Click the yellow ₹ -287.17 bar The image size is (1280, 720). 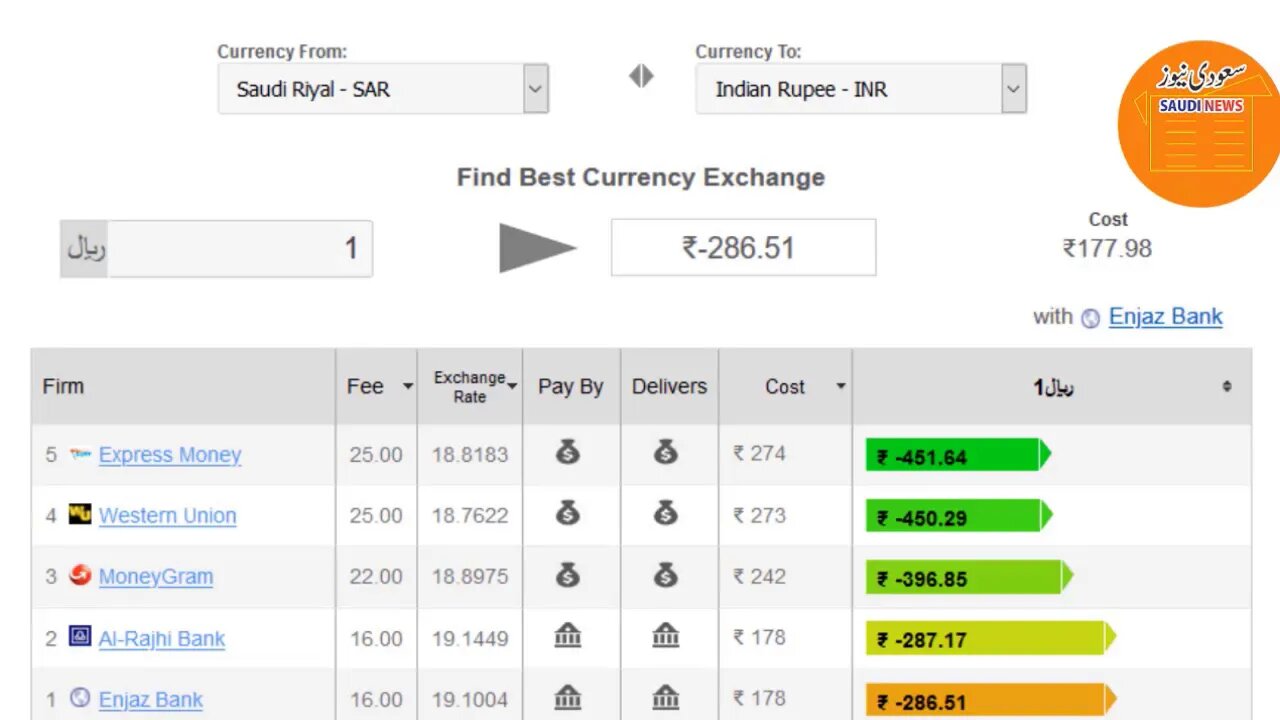pyautogui.click(x=991, y=638)
